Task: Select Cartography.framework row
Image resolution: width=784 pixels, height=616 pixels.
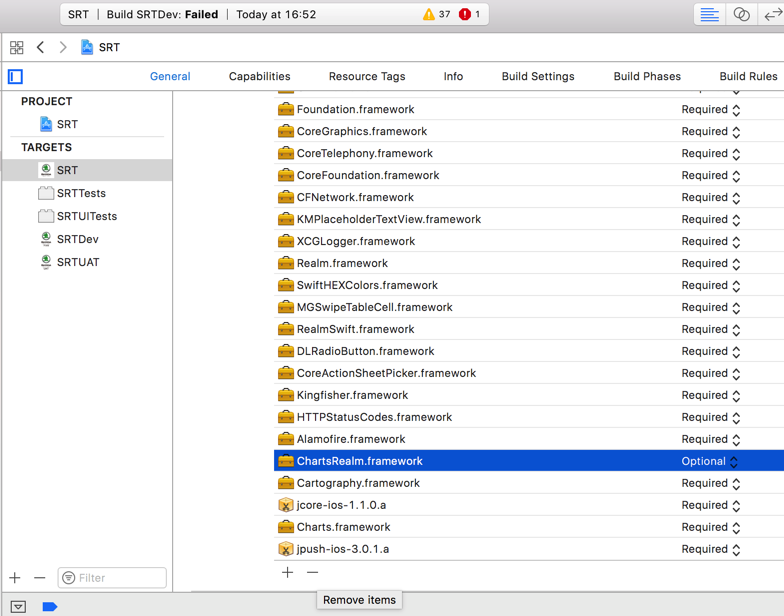Action: [x=529, y=484]
